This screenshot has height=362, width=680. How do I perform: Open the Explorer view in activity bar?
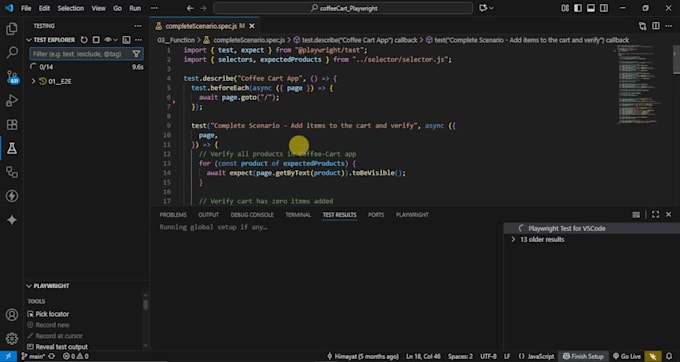[12, 29]
